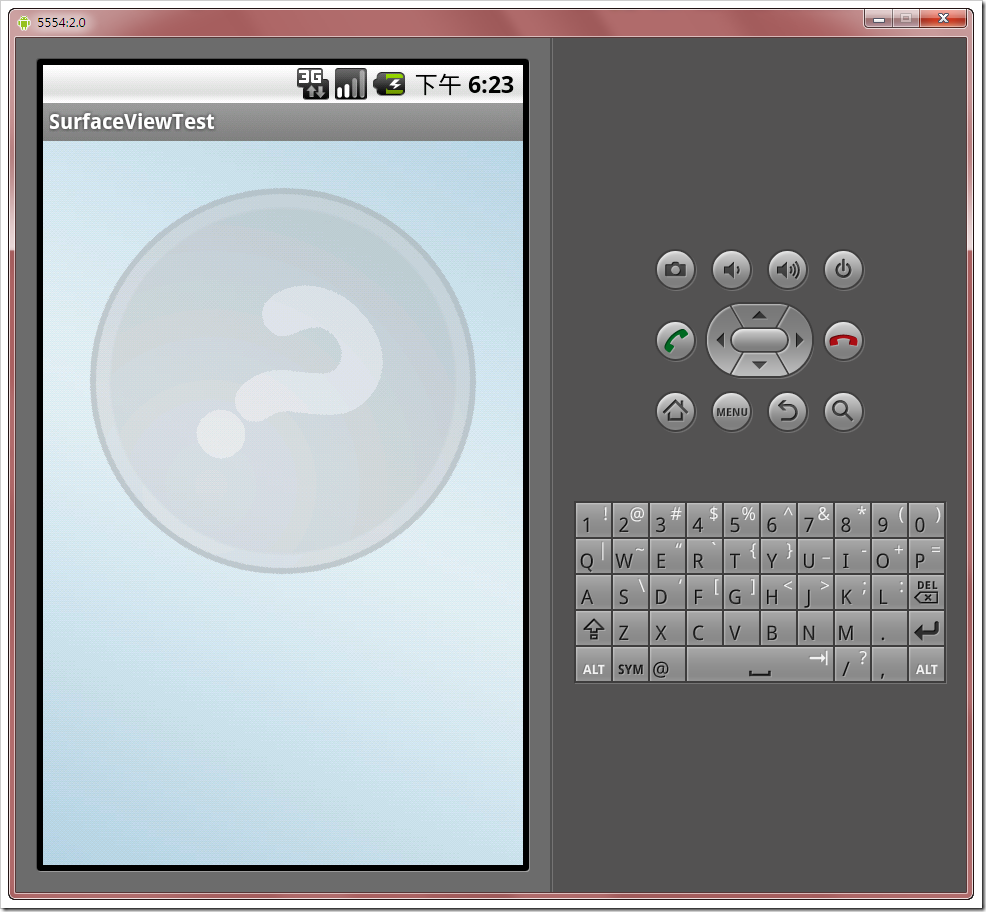The image size is (986, 912).
Task: Click the Enter return key
Action: 926,629
